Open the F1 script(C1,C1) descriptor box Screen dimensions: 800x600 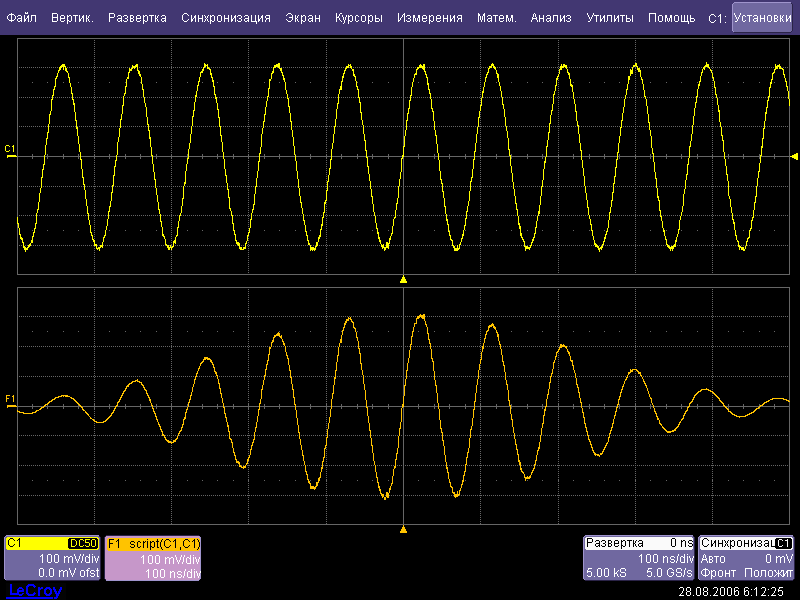153,558
